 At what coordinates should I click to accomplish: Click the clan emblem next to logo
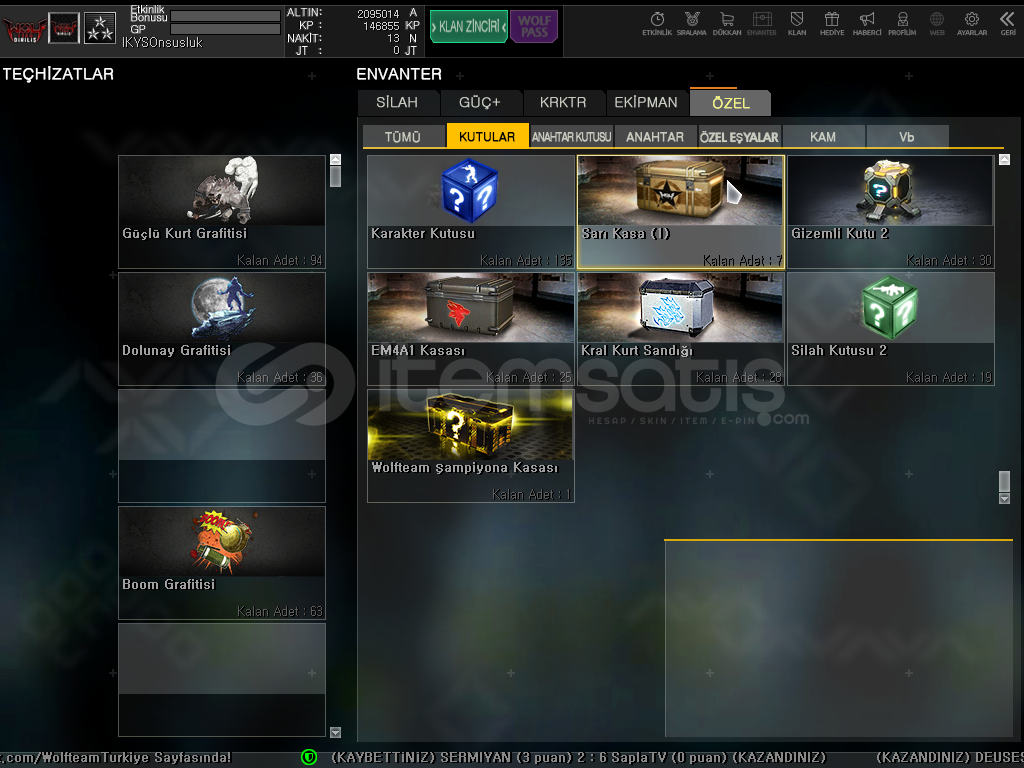[64, 29]
